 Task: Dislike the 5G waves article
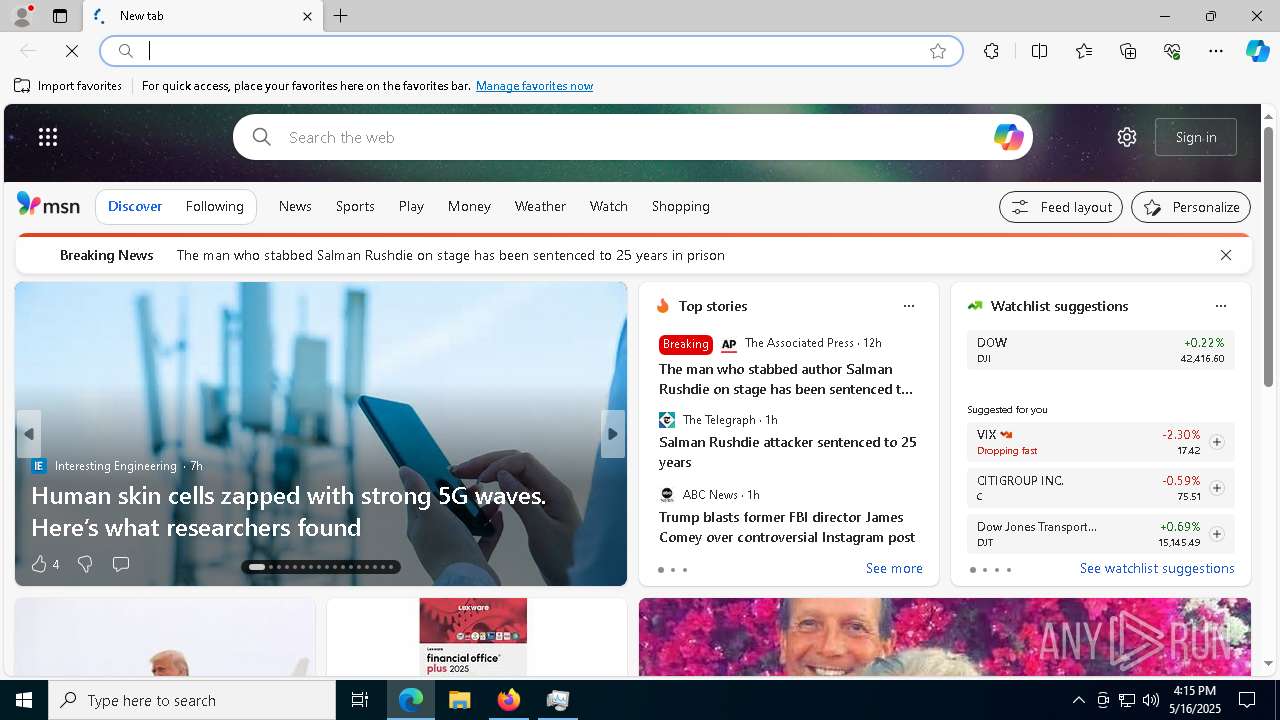[85, 564]
